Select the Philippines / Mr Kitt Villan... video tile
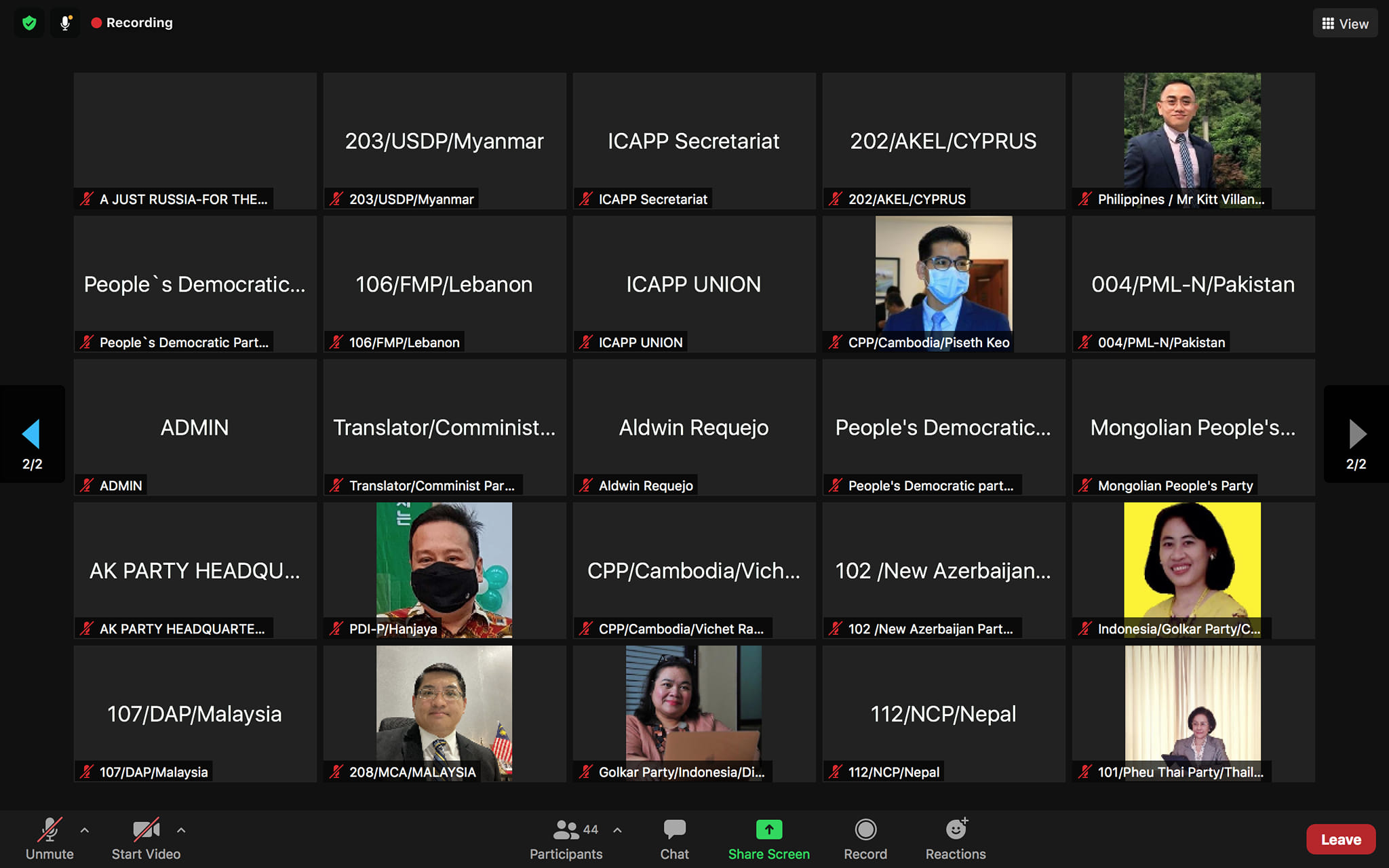The height and width of the screenshot is (868, 1389). point(1194,141)
